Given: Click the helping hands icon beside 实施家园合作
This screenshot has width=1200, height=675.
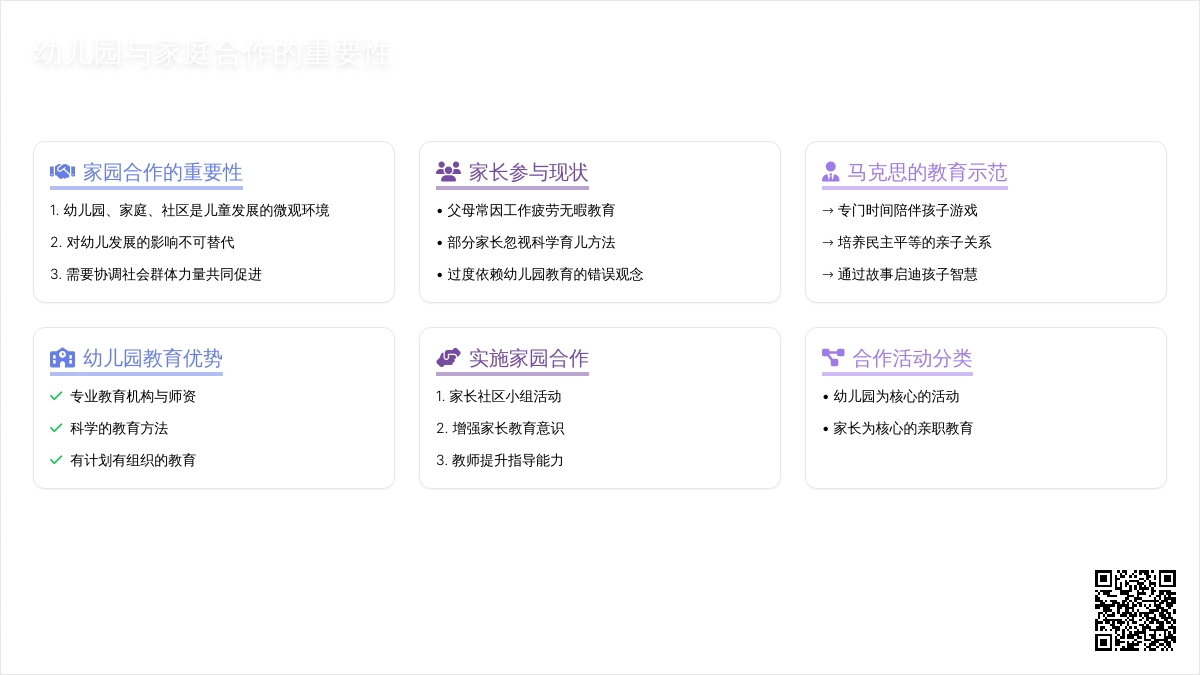Looking at the screenshot, I should 448,358.
